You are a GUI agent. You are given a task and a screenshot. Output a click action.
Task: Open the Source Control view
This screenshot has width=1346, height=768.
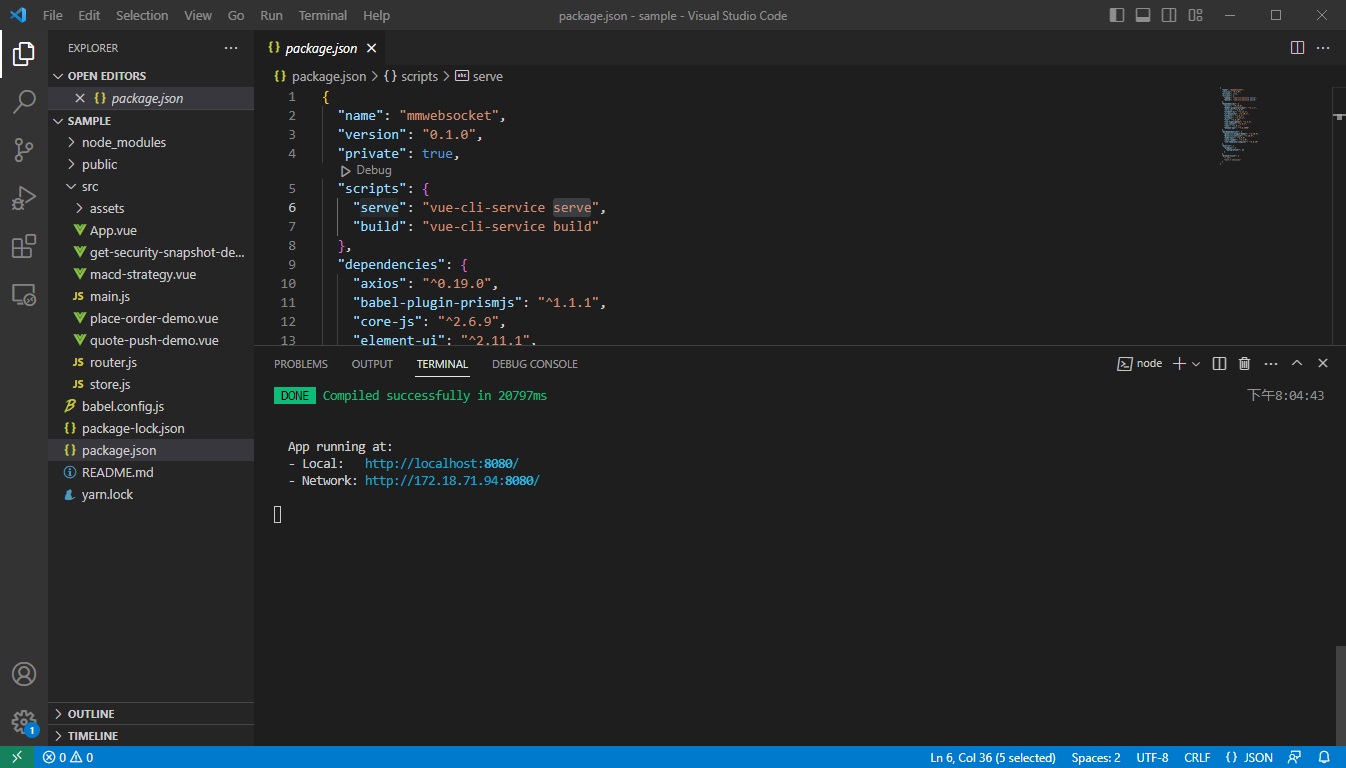[24, 150]
